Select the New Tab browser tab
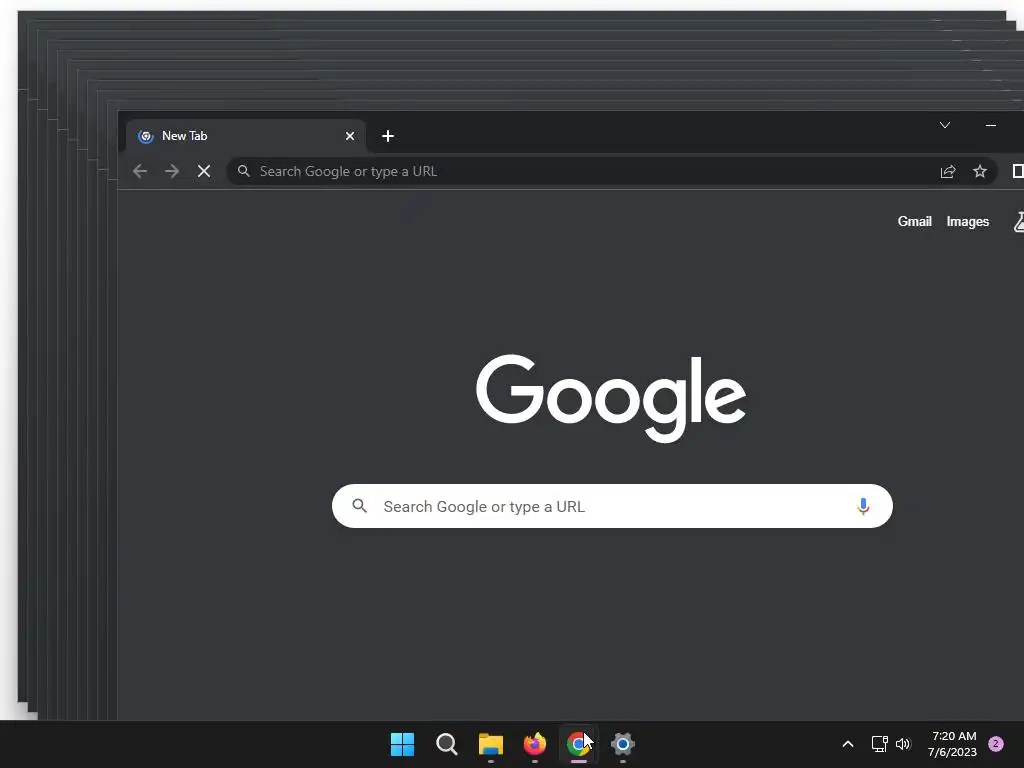The image size is (1024, 768). click(246, 136)
